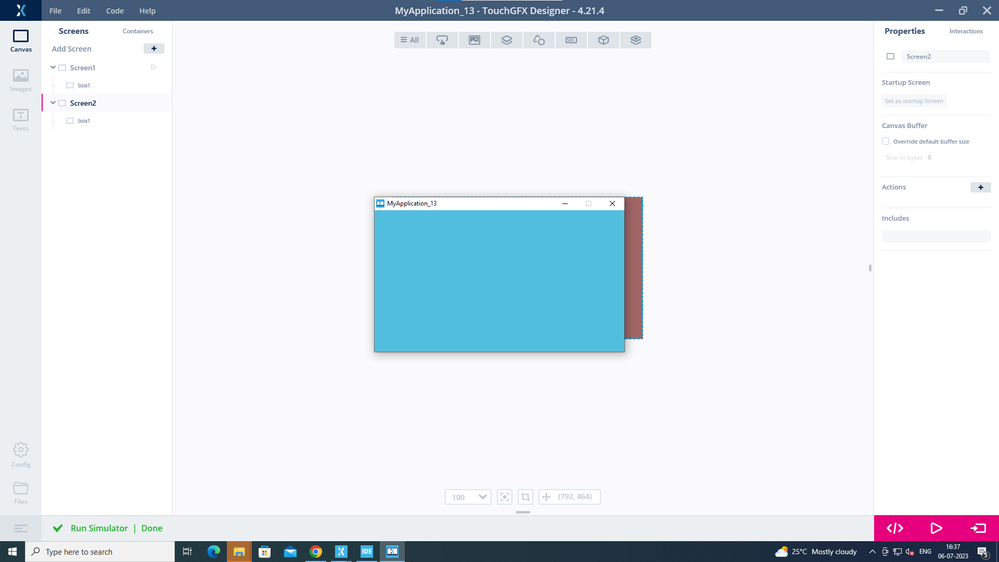
Task: Click the Includes input field
Action: point(936,236)
